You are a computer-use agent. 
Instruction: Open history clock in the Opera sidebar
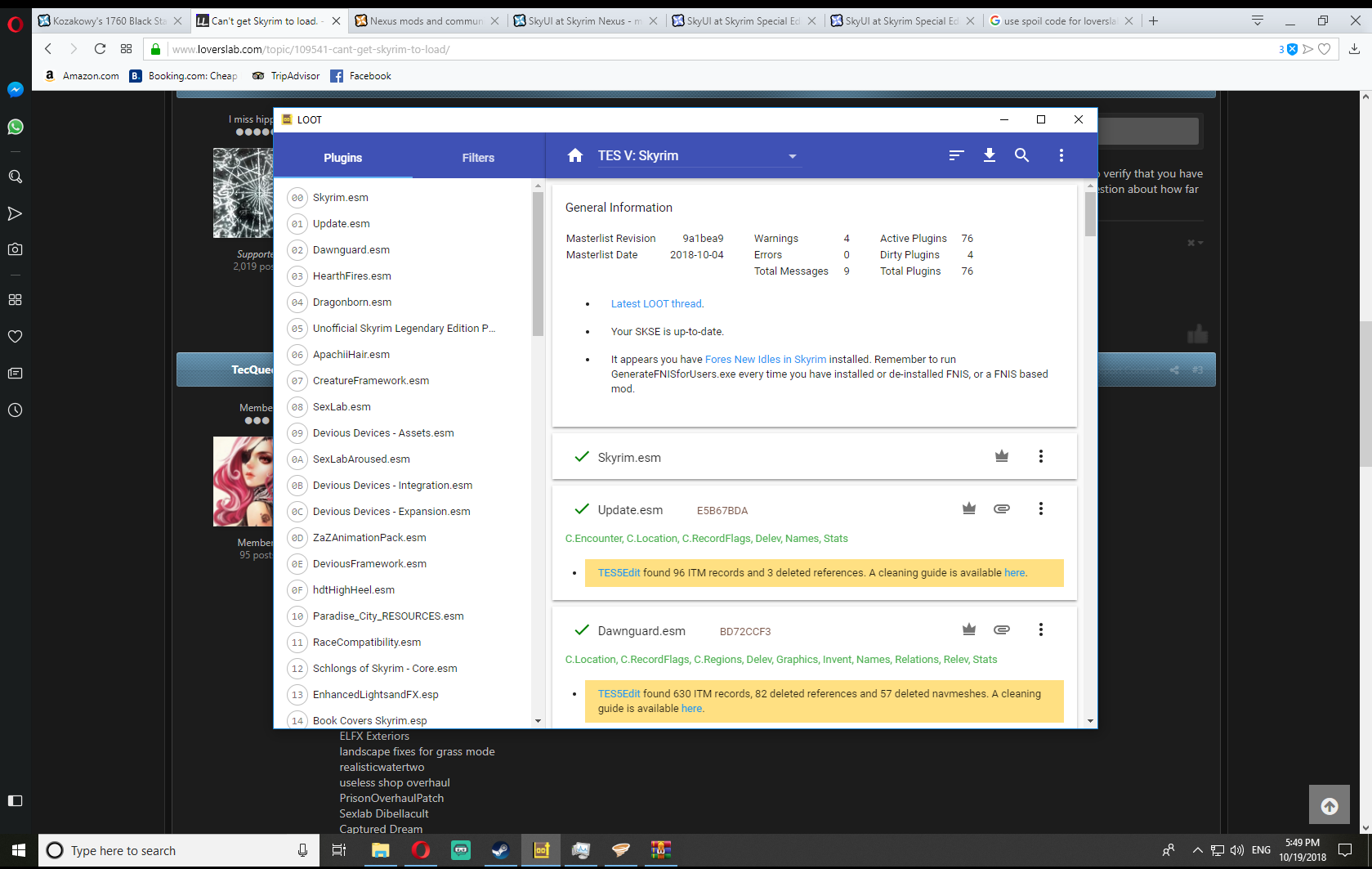point(15,410)
